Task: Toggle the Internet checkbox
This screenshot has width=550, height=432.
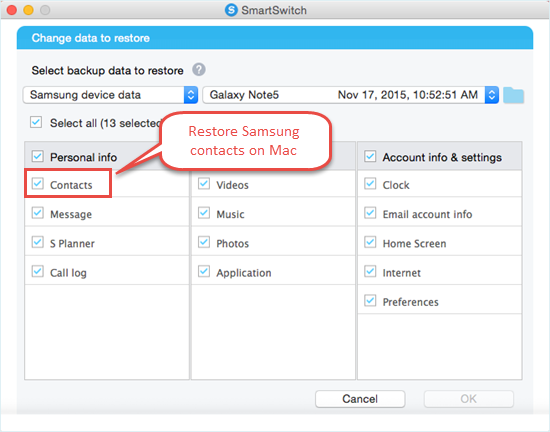Action: click(x=370, y=271)
